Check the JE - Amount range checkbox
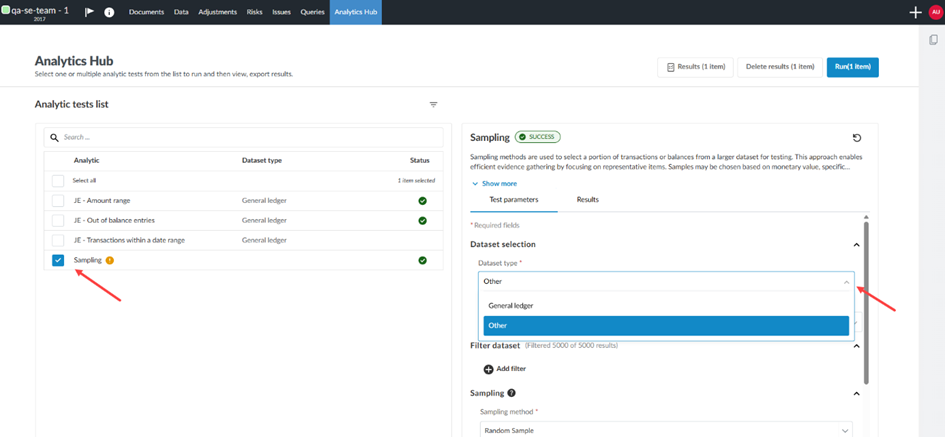Viewport: 945px width, 437px height. (x=58, y=201)
